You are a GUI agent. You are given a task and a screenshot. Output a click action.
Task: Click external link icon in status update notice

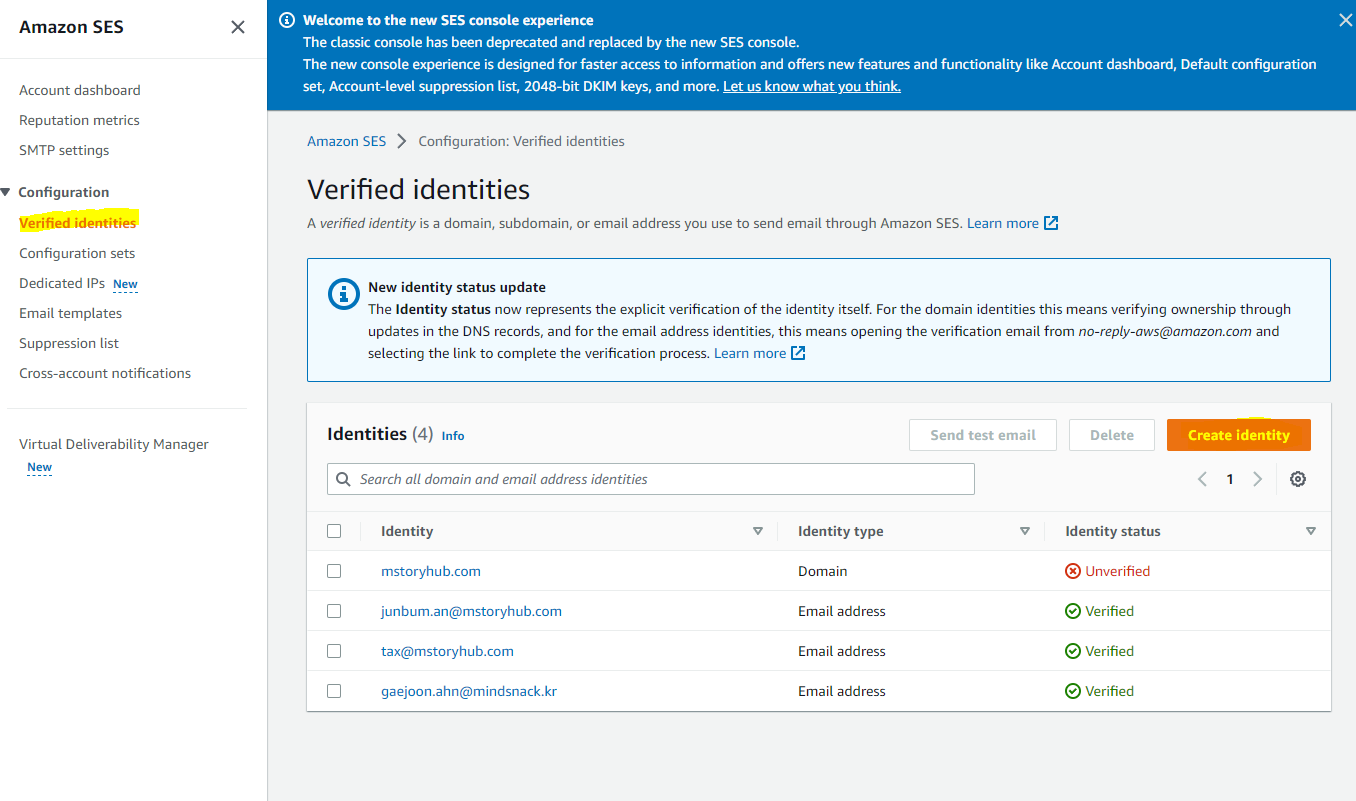point(798,353)
